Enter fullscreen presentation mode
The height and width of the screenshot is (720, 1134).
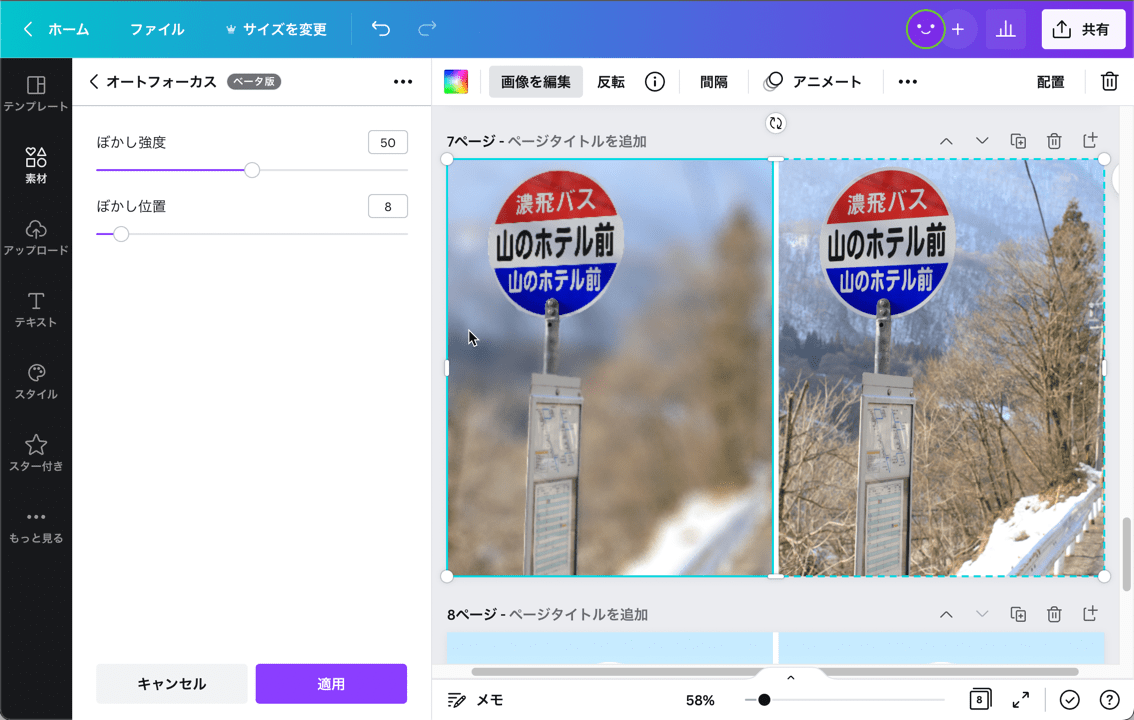(x=1020, y=700)
